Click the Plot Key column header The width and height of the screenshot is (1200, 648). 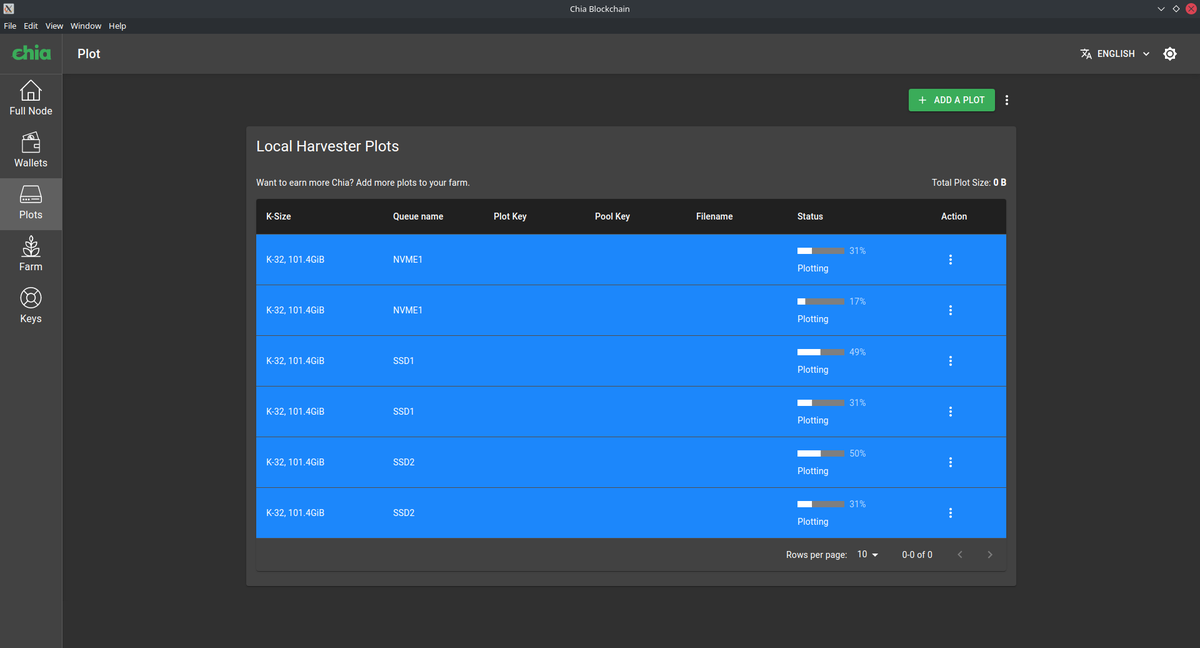[510, 217]
